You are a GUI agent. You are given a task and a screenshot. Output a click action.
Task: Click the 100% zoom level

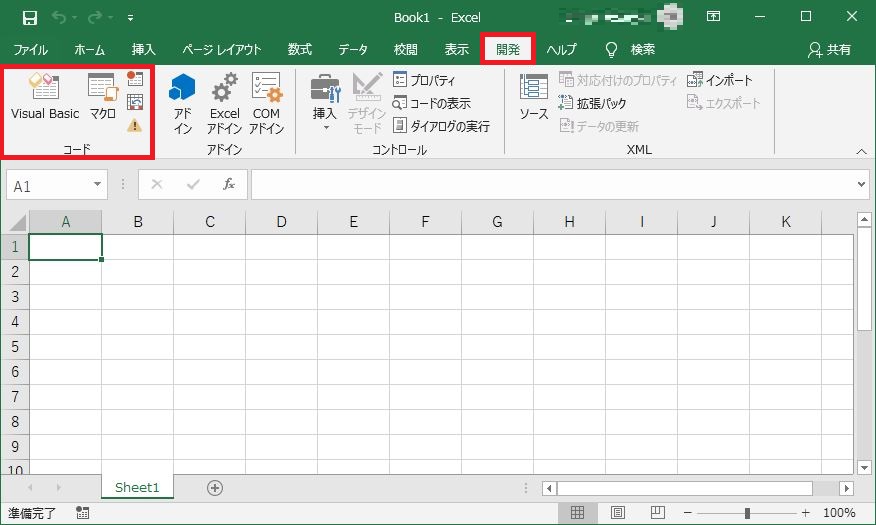(x=839, y=513)
